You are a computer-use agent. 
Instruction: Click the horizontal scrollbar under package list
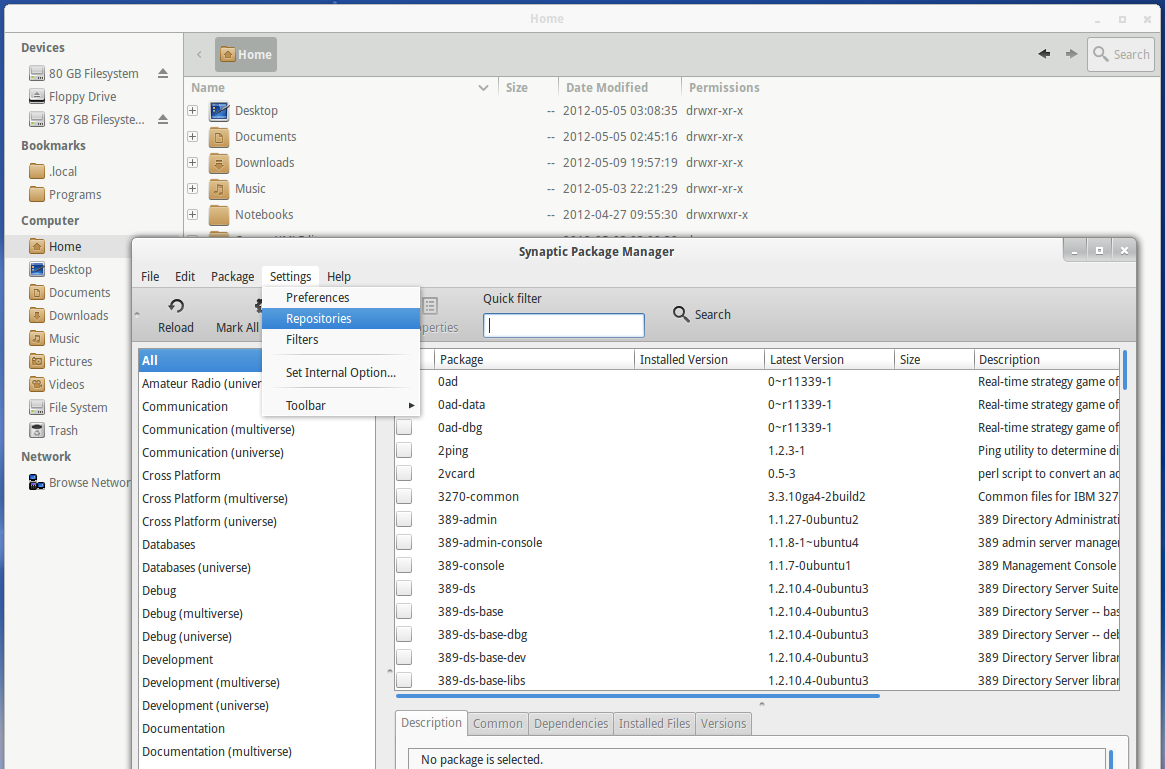coord(637,696)
